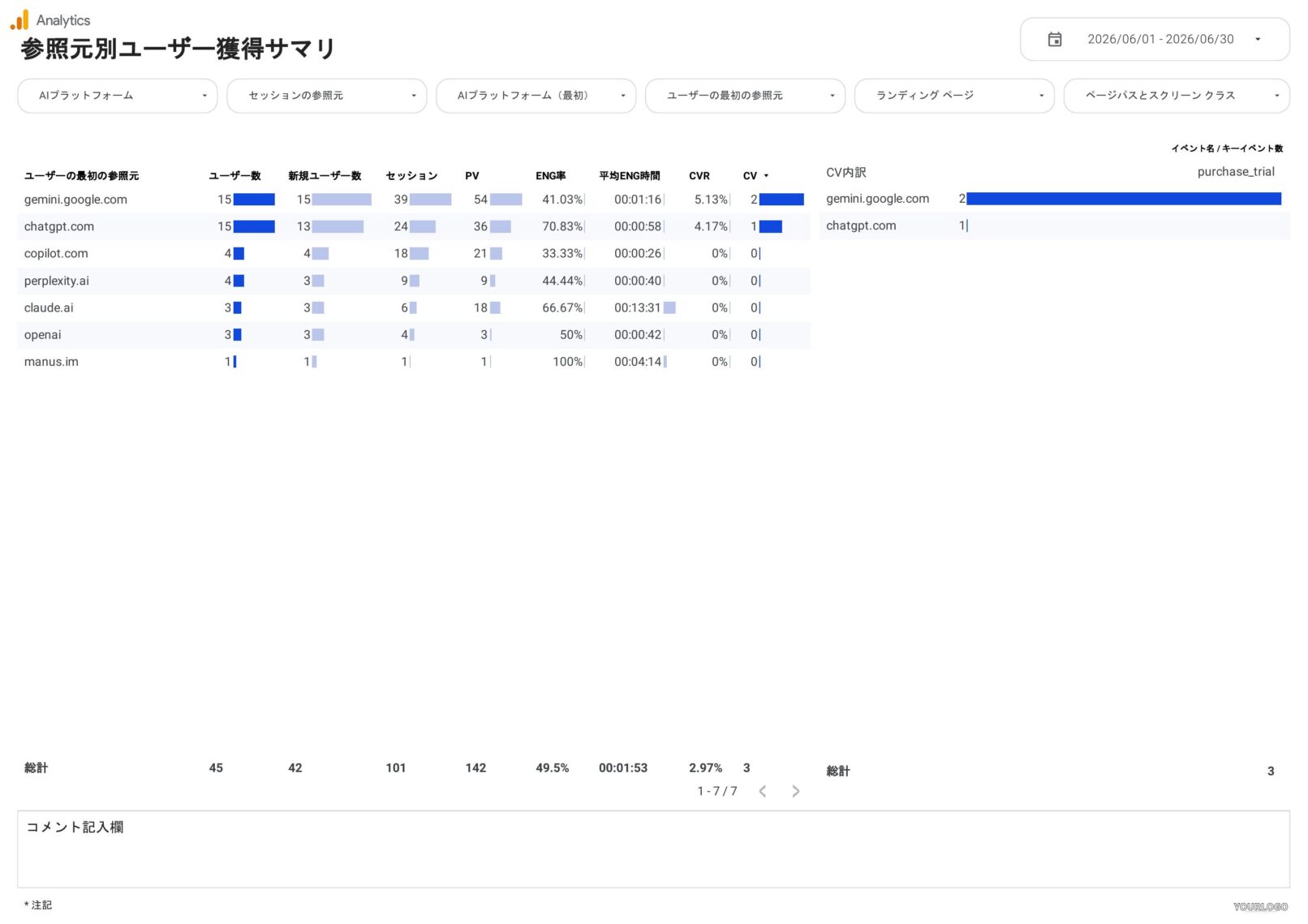Sort by 新規ユーザー数 column header
This screenshot has height=924, width=1308.
point(325,176)
